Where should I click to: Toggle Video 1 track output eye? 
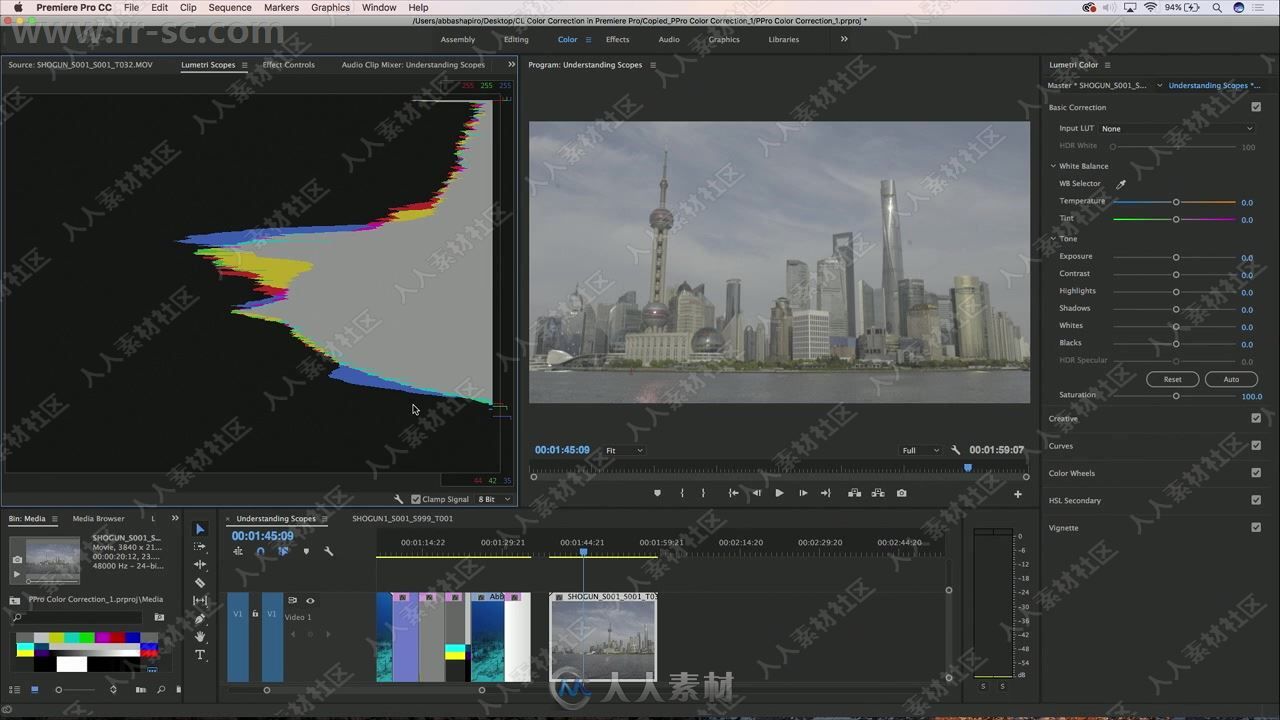[310, 600]
